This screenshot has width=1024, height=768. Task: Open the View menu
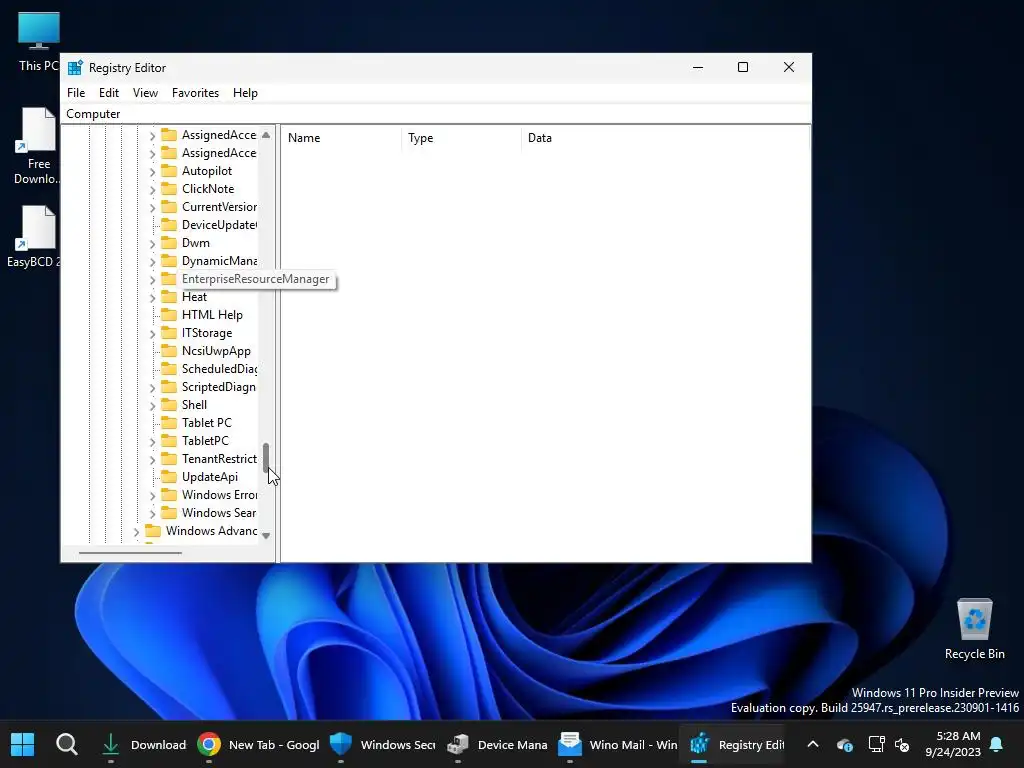tap(145, 93)
